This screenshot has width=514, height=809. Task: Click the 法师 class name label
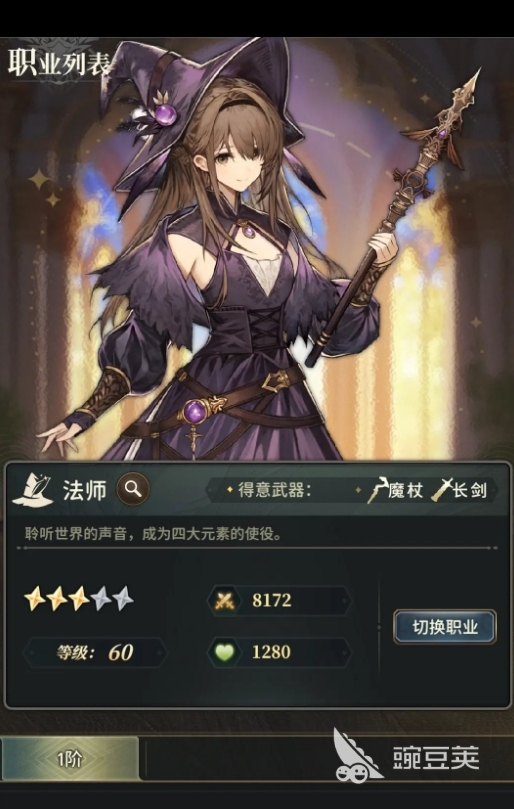tap(85, 490)
